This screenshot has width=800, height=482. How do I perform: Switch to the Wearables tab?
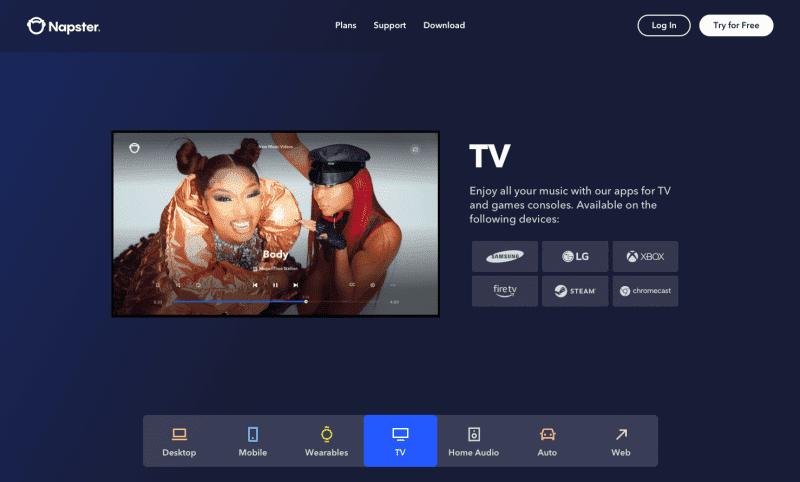tap(327, 441)
